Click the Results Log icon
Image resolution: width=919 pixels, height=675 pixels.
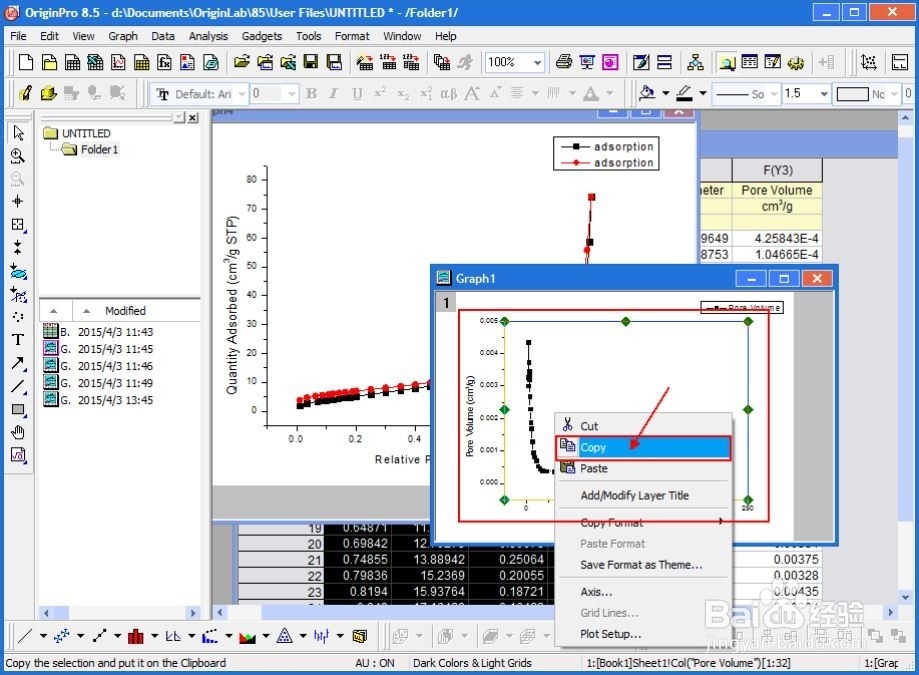coord(750,62)
